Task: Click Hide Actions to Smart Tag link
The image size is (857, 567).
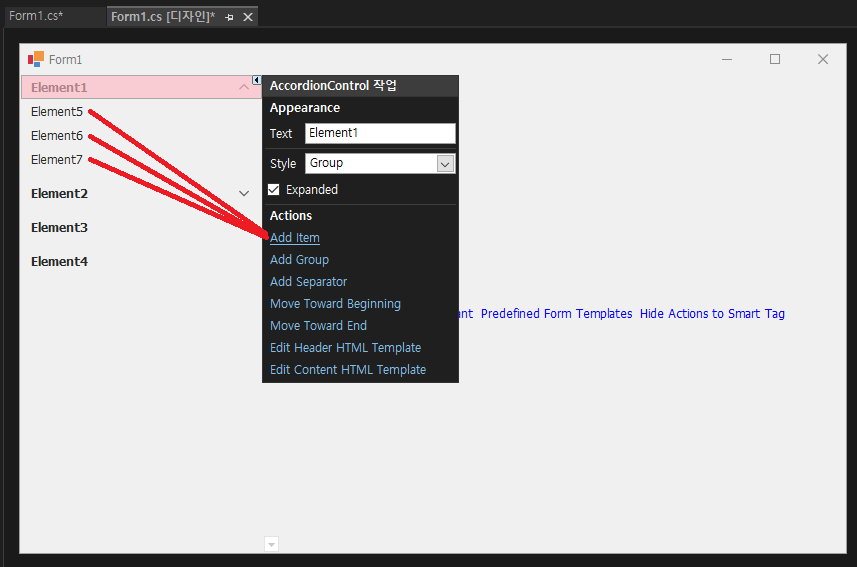Action: pyautogui.click(x=712, y=313)
